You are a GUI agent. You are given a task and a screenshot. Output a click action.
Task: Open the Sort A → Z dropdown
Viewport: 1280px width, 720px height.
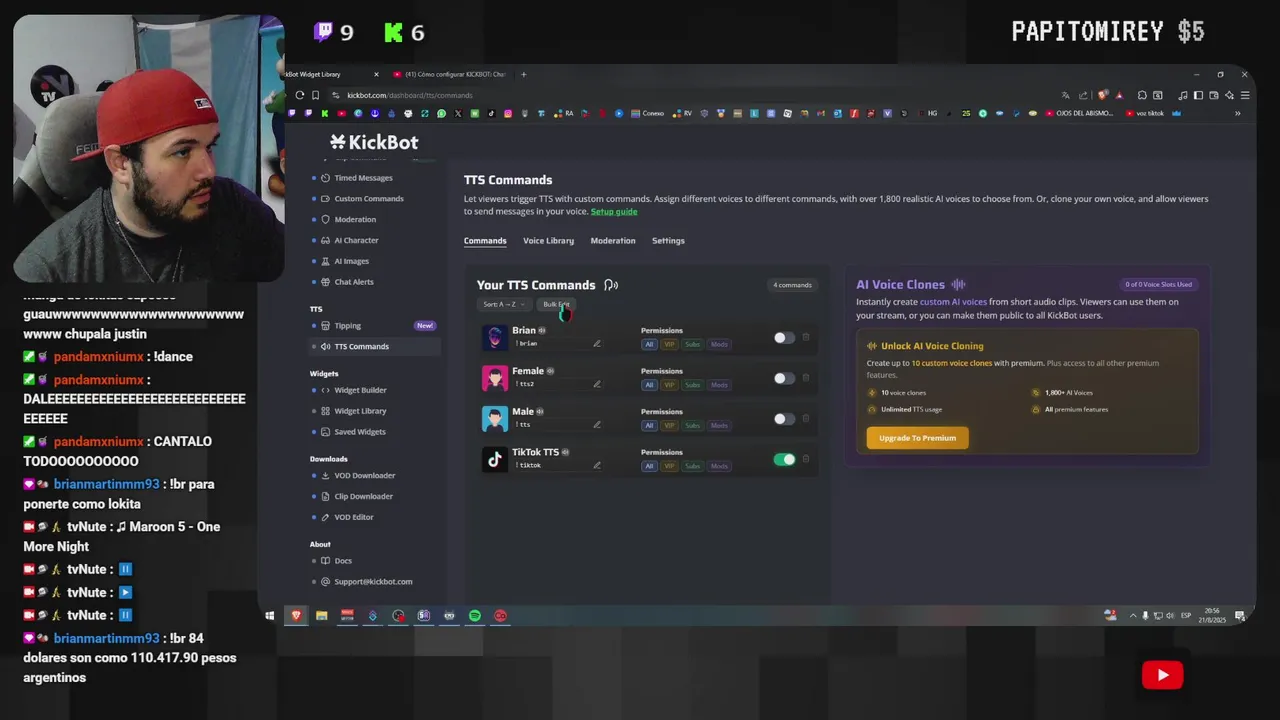click(x=504, y=305)
